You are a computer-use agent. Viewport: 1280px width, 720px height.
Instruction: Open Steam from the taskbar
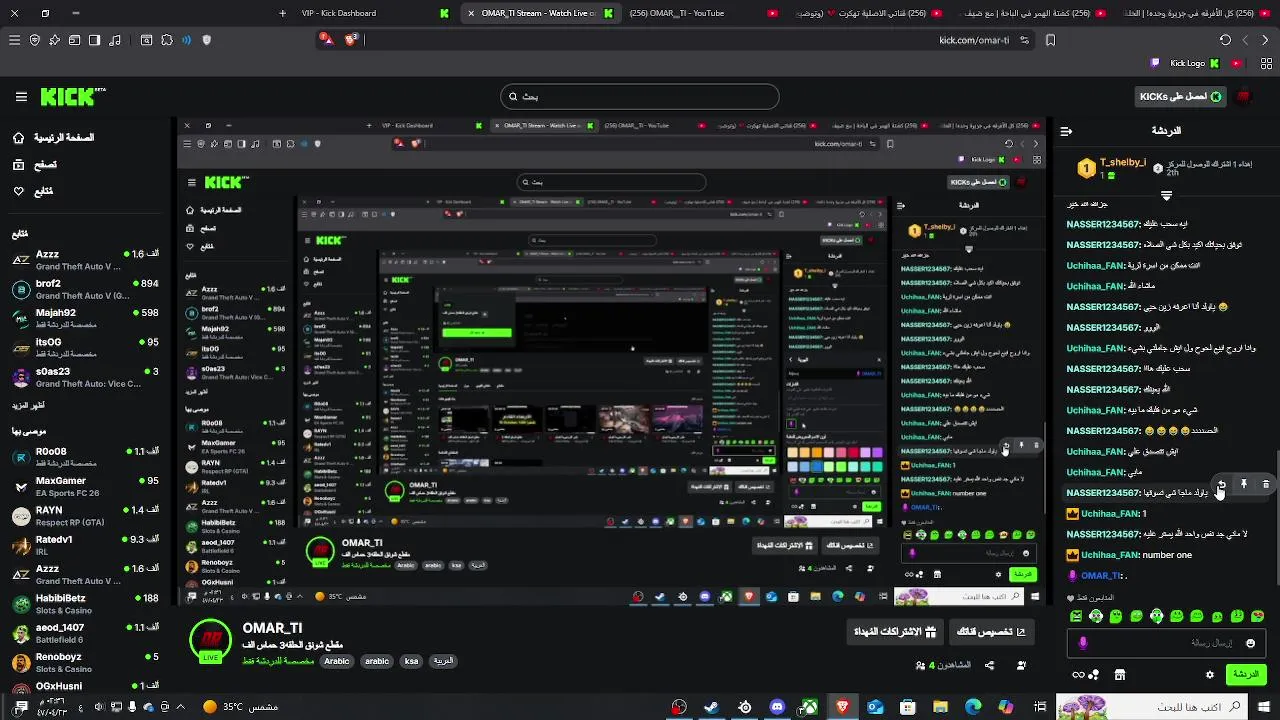coord(711,707)
